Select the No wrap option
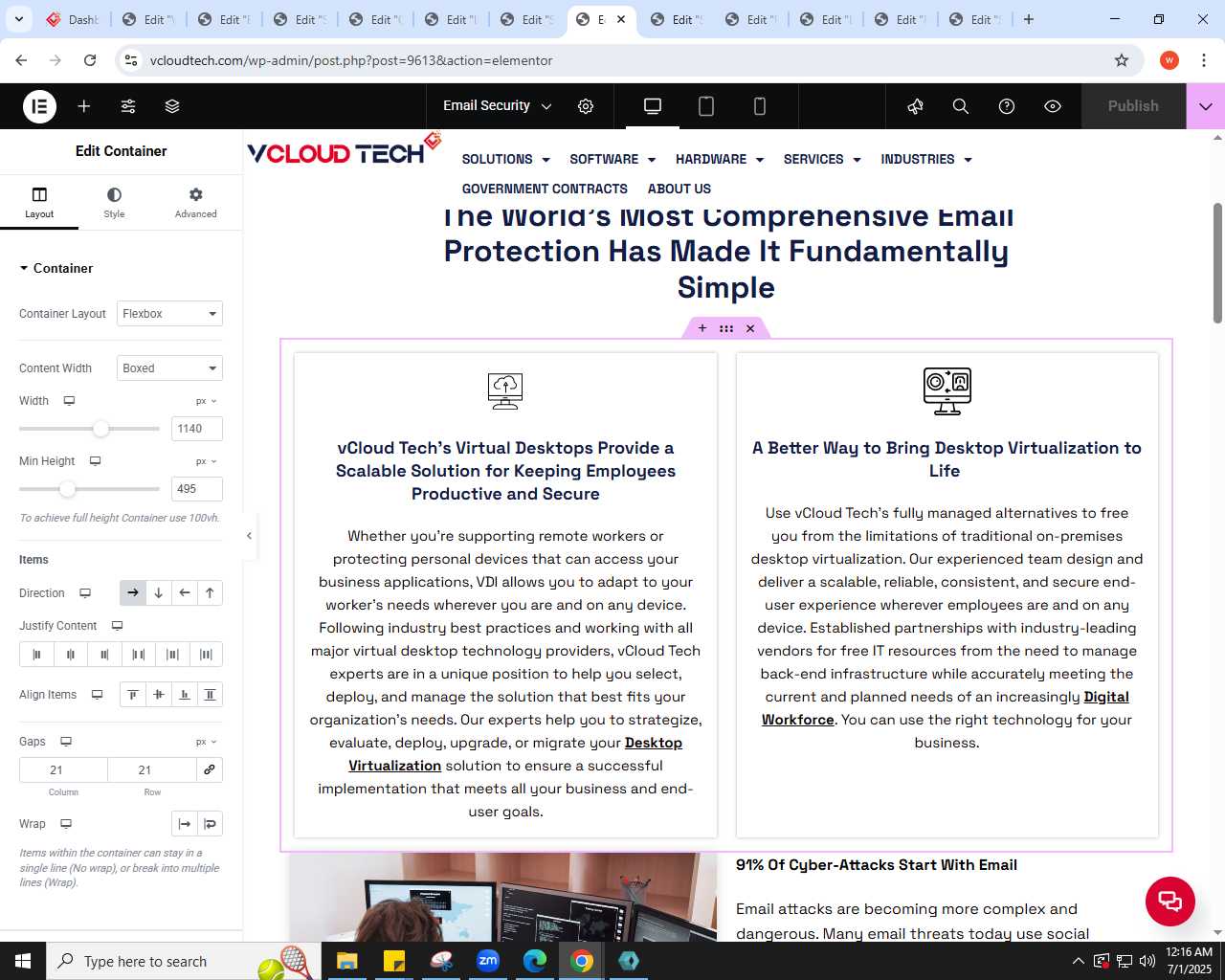Screen dimensions: 1225x980 pyautogui.click(x=185, y=824)
